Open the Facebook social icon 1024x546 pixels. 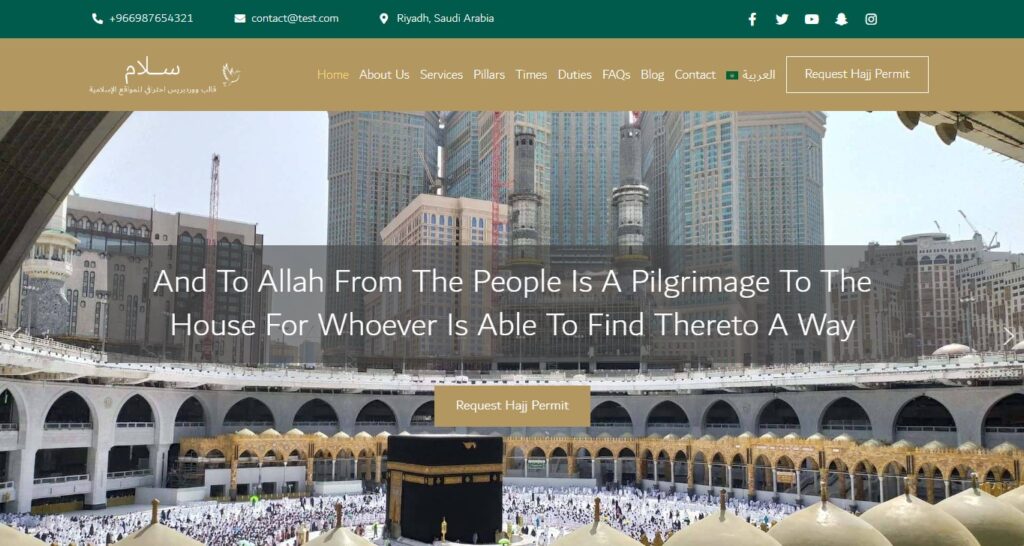pyautogui.click(x=752, y=19)
